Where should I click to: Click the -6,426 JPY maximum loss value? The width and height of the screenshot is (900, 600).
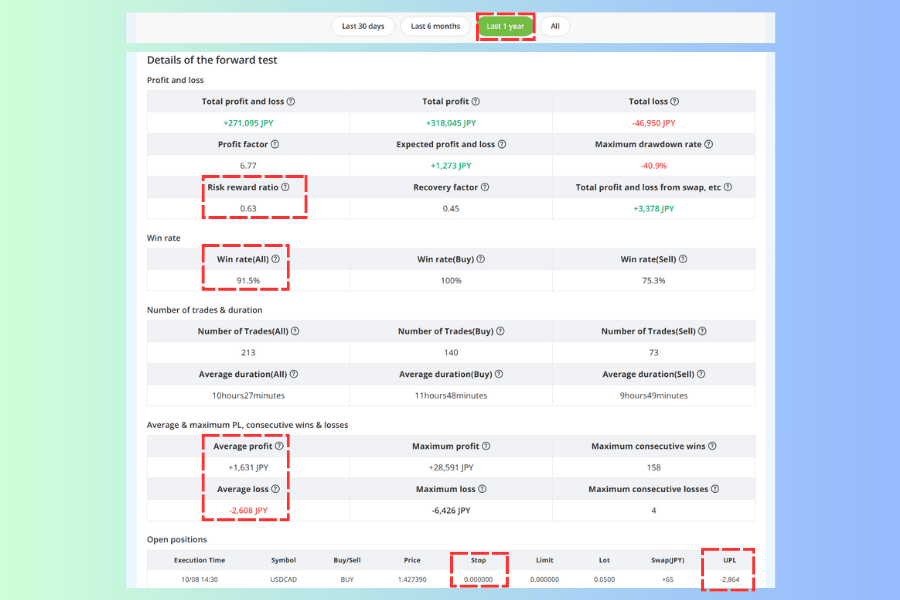click(451, 510)
